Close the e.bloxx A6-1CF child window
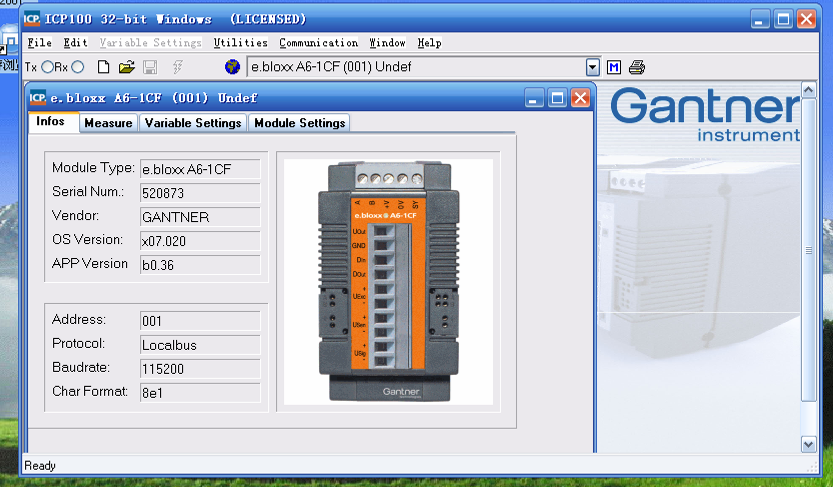The image size is (833, 487). [x=580, y=98]
